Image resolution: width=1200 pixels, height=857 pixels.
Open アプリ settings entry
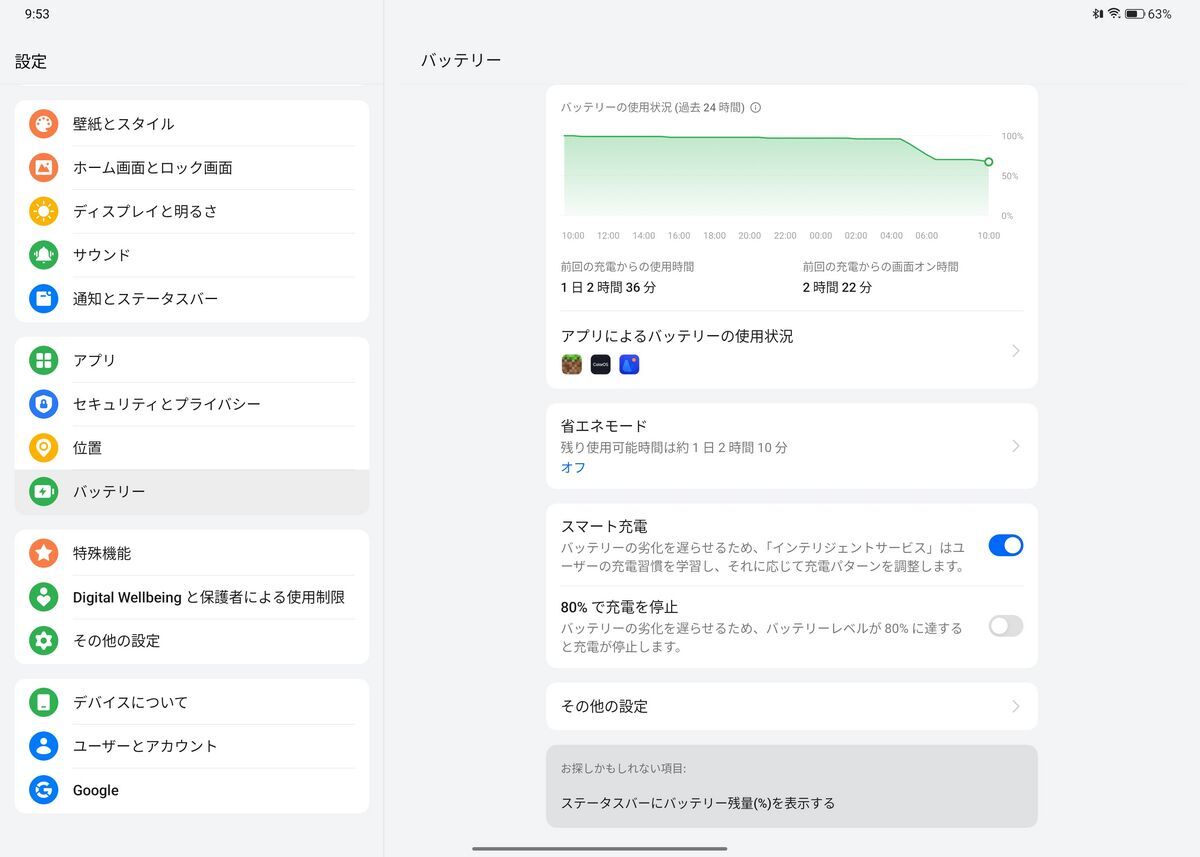tap(192, 360)
